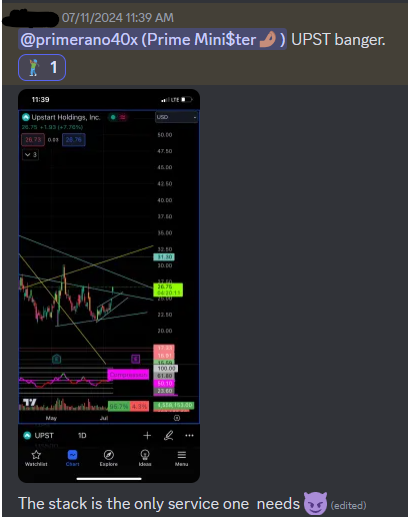Click the red 4.3% volume label
The width and height of the screenshot is (408, 517).
point(139,406)
